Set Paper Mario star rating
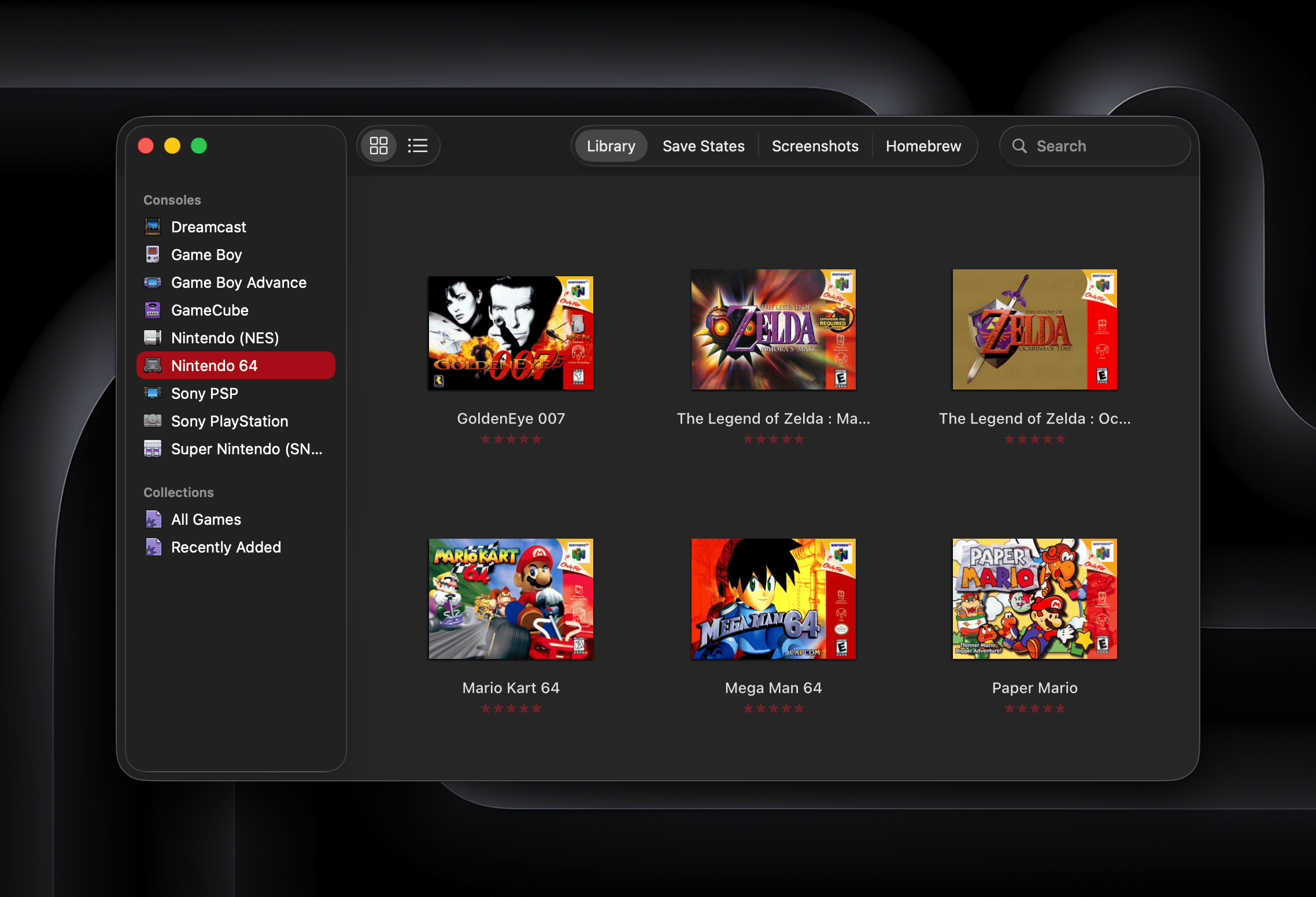The image size is (1316, 897). [x=1035, y=709]
